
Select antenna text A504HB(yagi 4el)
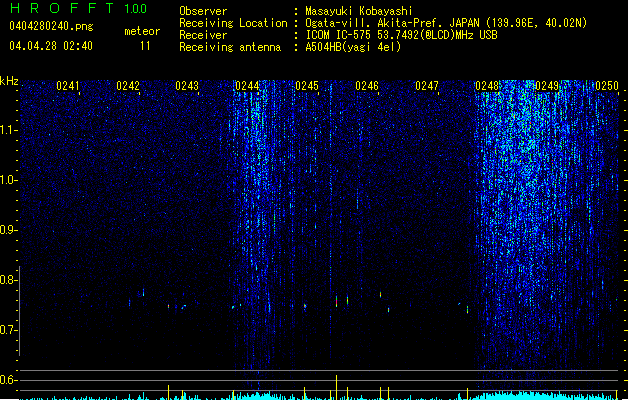point(353,47)
